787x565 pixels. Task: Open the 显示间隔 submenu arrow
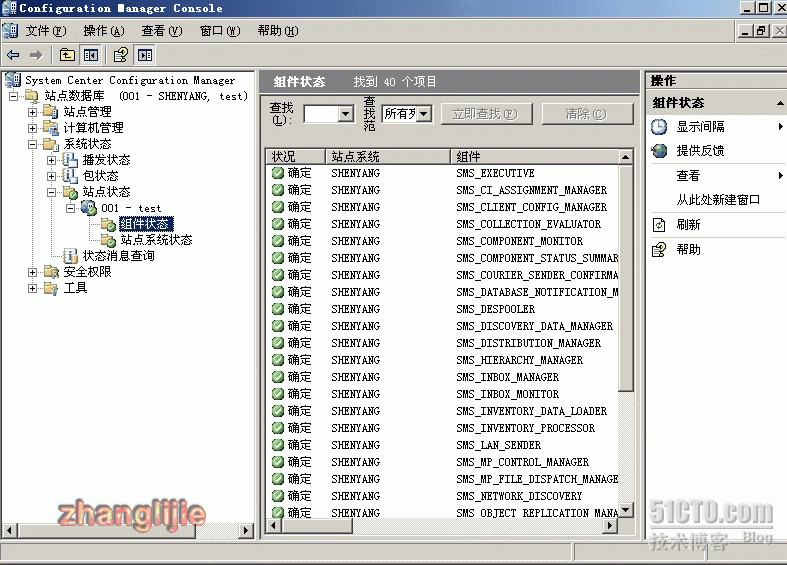coord(780,126)
